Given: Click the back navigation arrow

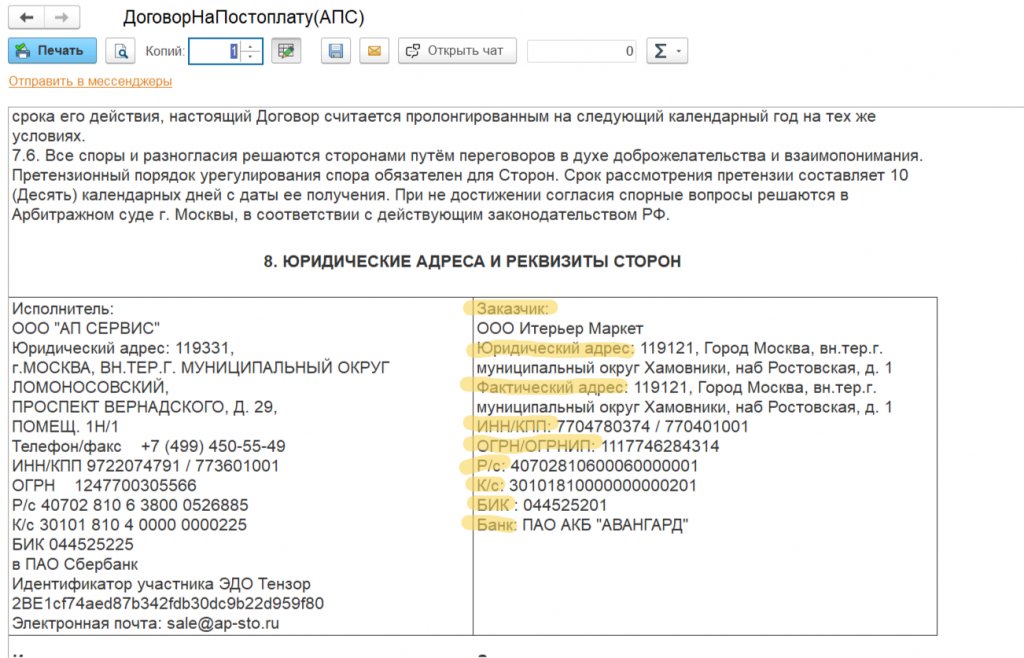Looking at the screenshot, I should point(26,18).
